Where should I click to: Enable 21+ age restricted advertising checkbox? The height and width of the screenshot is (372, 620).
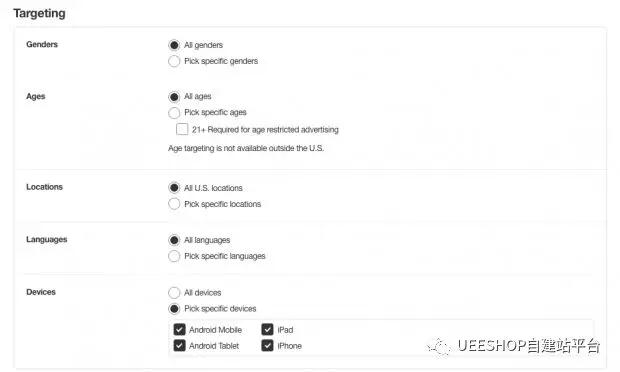pyautogui.click(x=182, y=129)
